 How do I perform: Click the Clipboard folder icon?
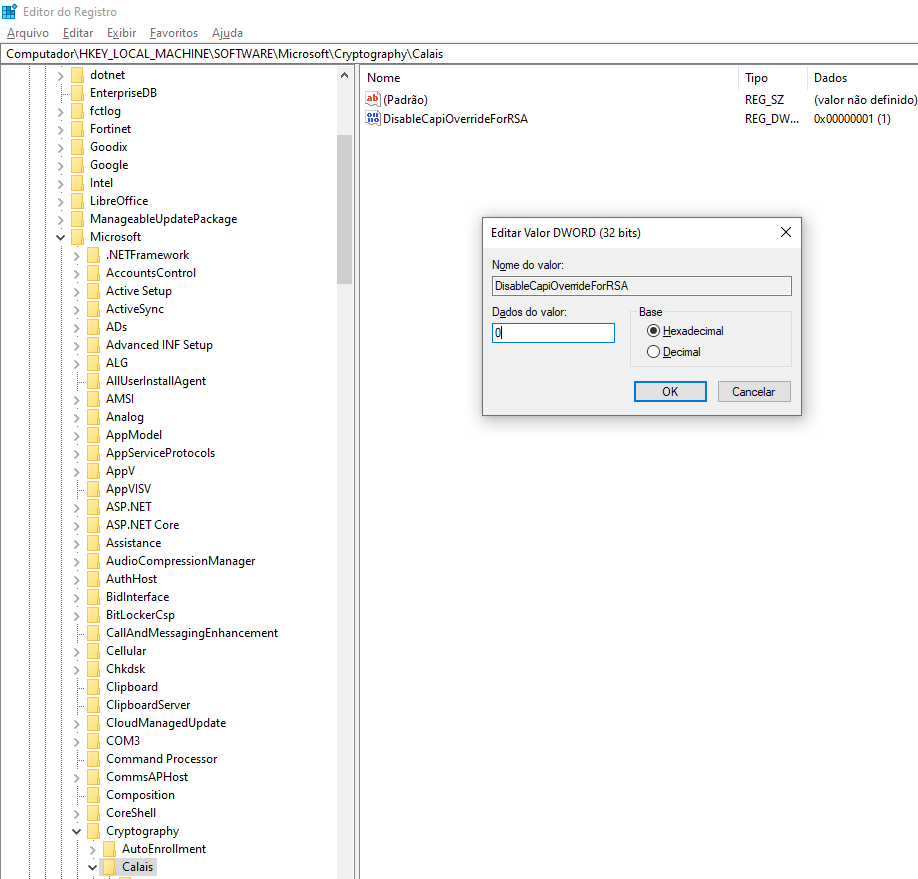pyautogui.click(x=93, y=687)
